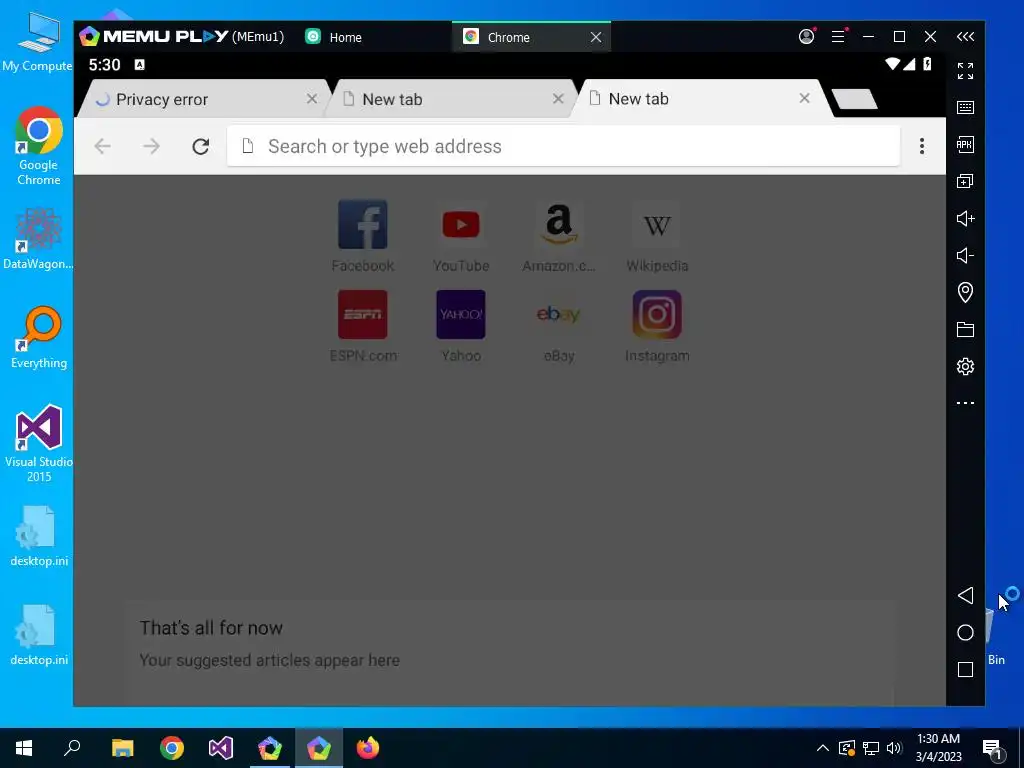Viewport: 1024px width, 768px height.
Task: Select My Computer desktop icon
Action: [x=37, y=40]
